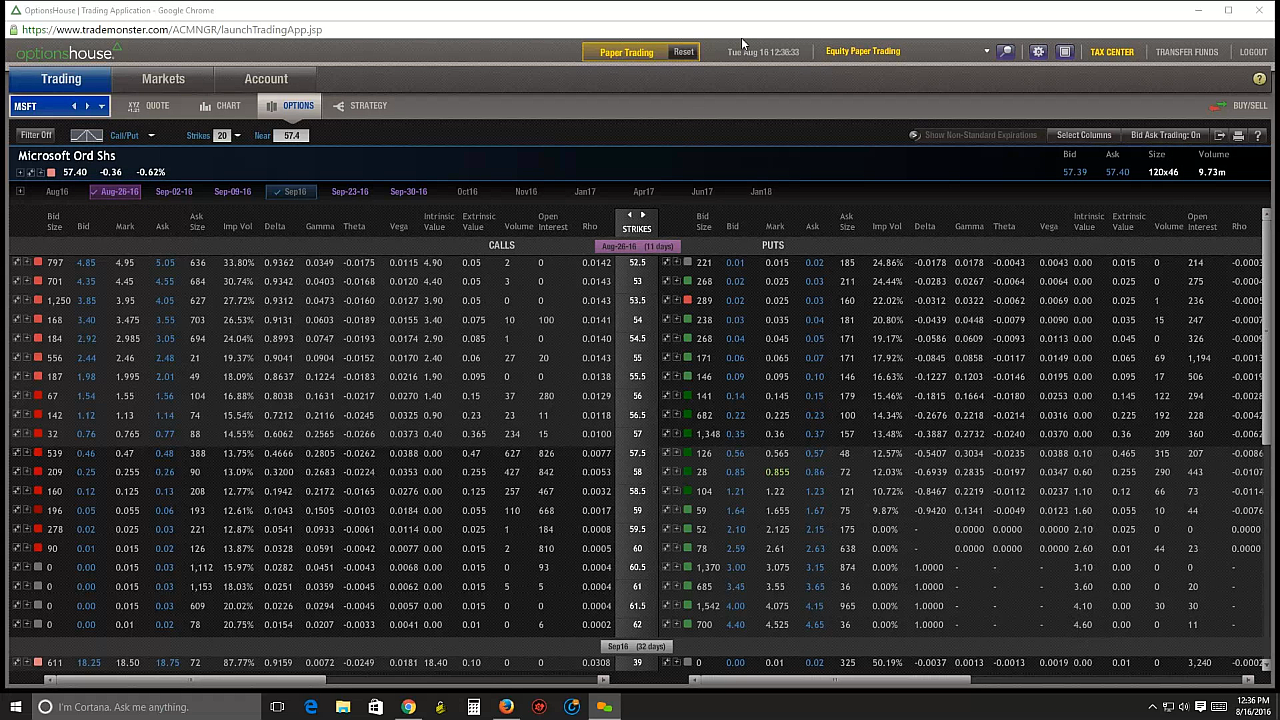
Task: Open the Equity Paper Trading account dropdown
Action: [x=986, y=52]
